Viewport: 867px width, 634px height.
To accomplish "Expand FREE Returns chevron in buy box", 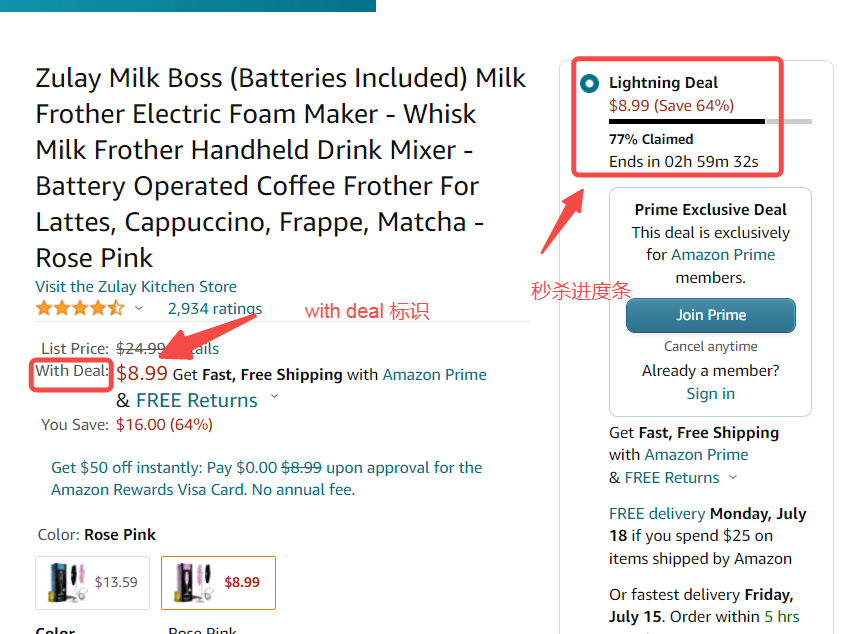I will pos(733,477).
